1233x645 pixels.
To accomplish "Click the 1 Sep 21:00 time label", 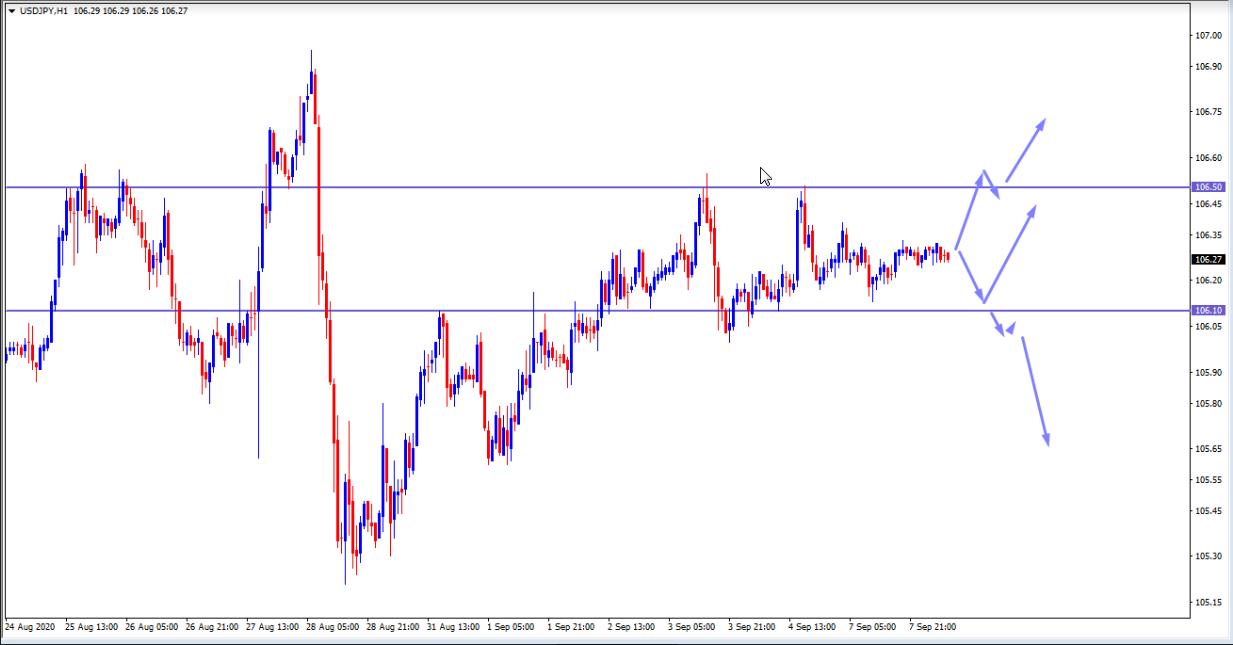I will (572, 627).
